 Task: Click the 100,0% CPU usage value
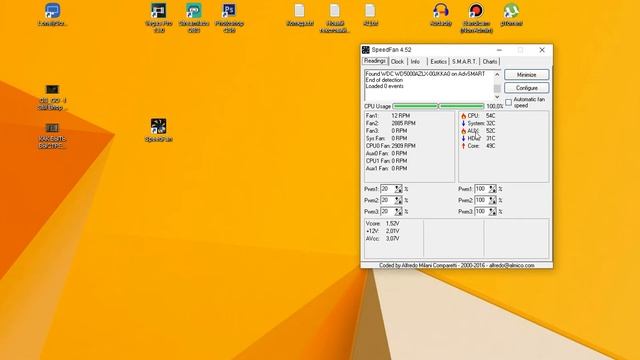pos(495,106)
